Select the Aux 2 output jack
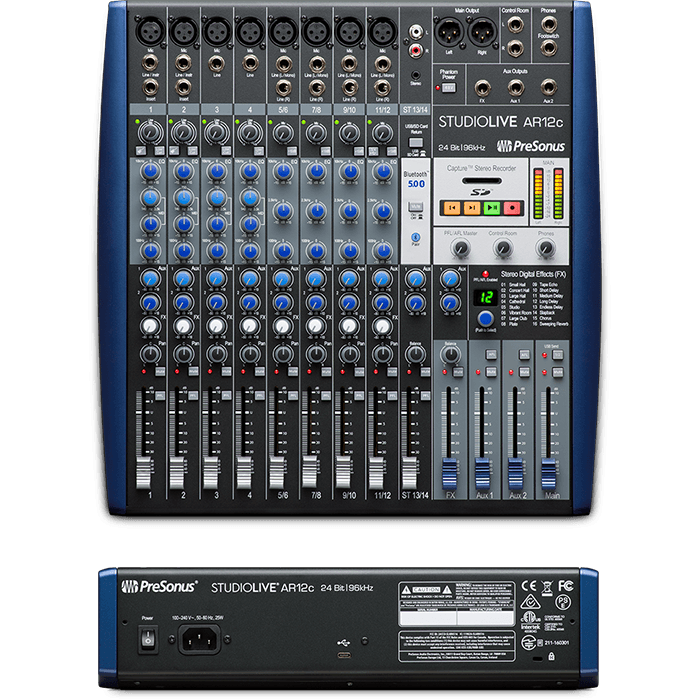 (549, 88)
